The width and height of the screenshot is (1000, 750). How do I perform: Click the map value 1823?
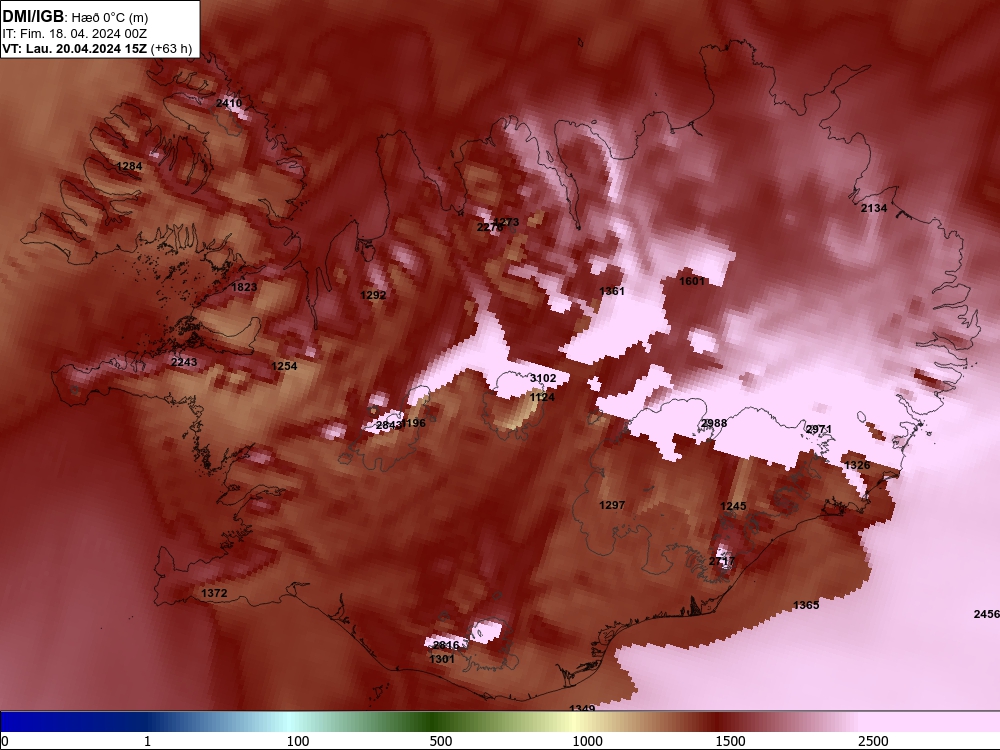pos(244,287)
